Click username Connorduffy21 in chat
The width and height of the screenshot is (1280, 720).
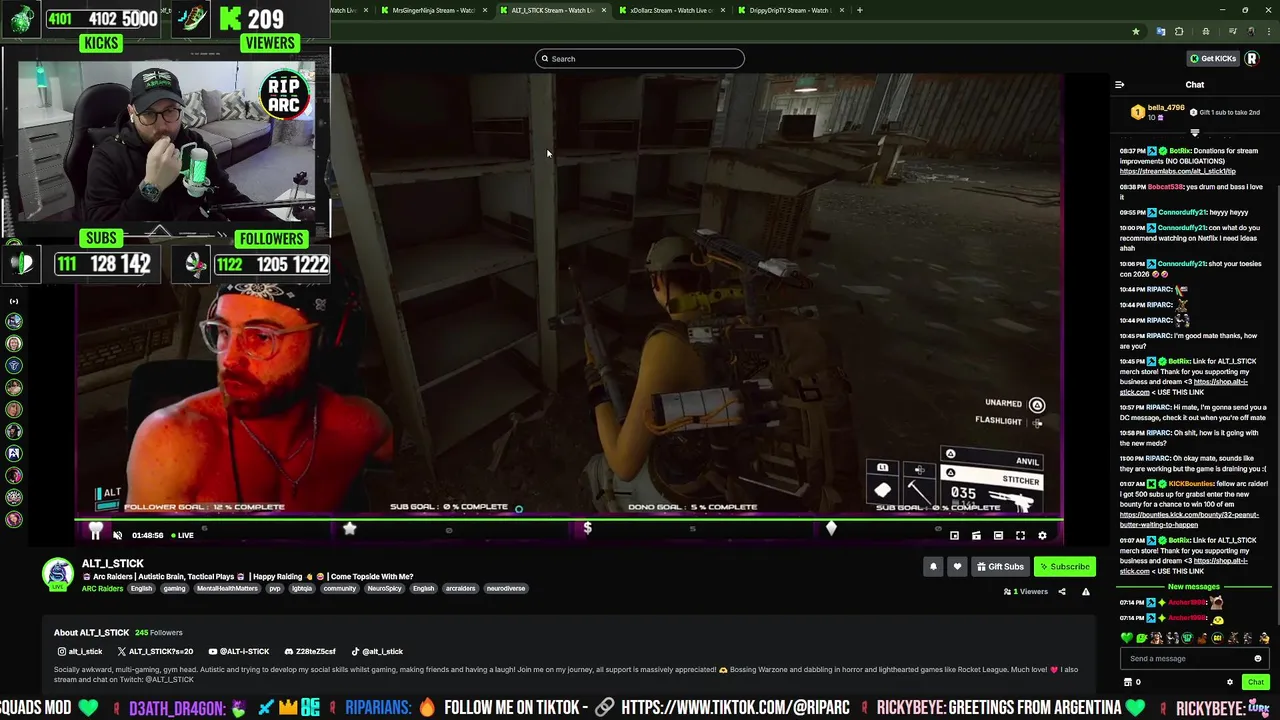tap(1180, 212)
